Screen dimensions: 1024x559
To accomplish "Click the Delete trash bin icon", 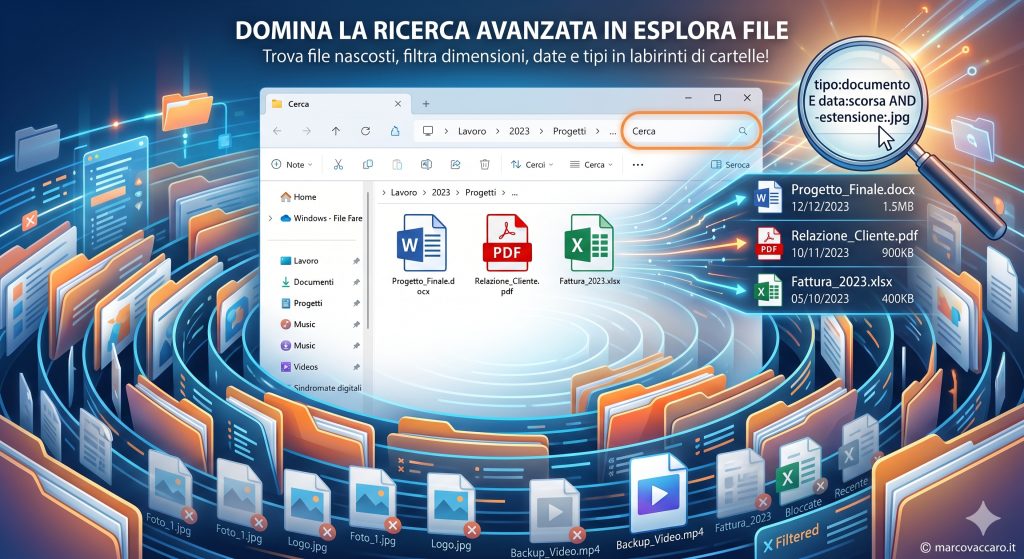I will (x=485, y=164).
